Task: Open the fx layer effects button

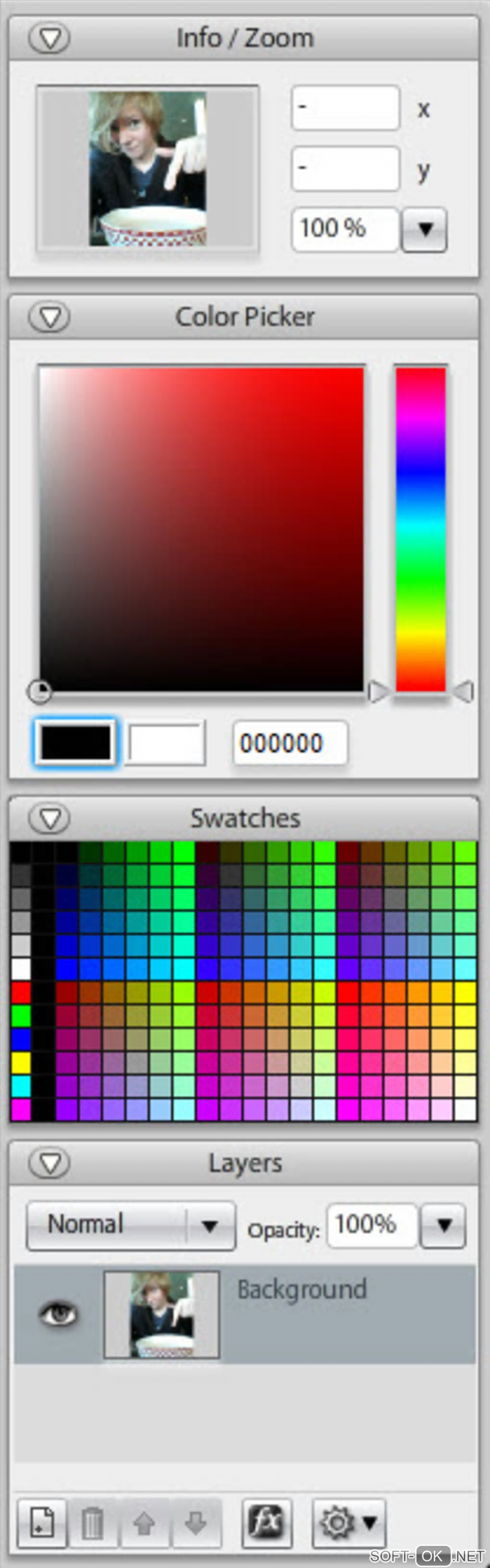Action: point(267,1523)
